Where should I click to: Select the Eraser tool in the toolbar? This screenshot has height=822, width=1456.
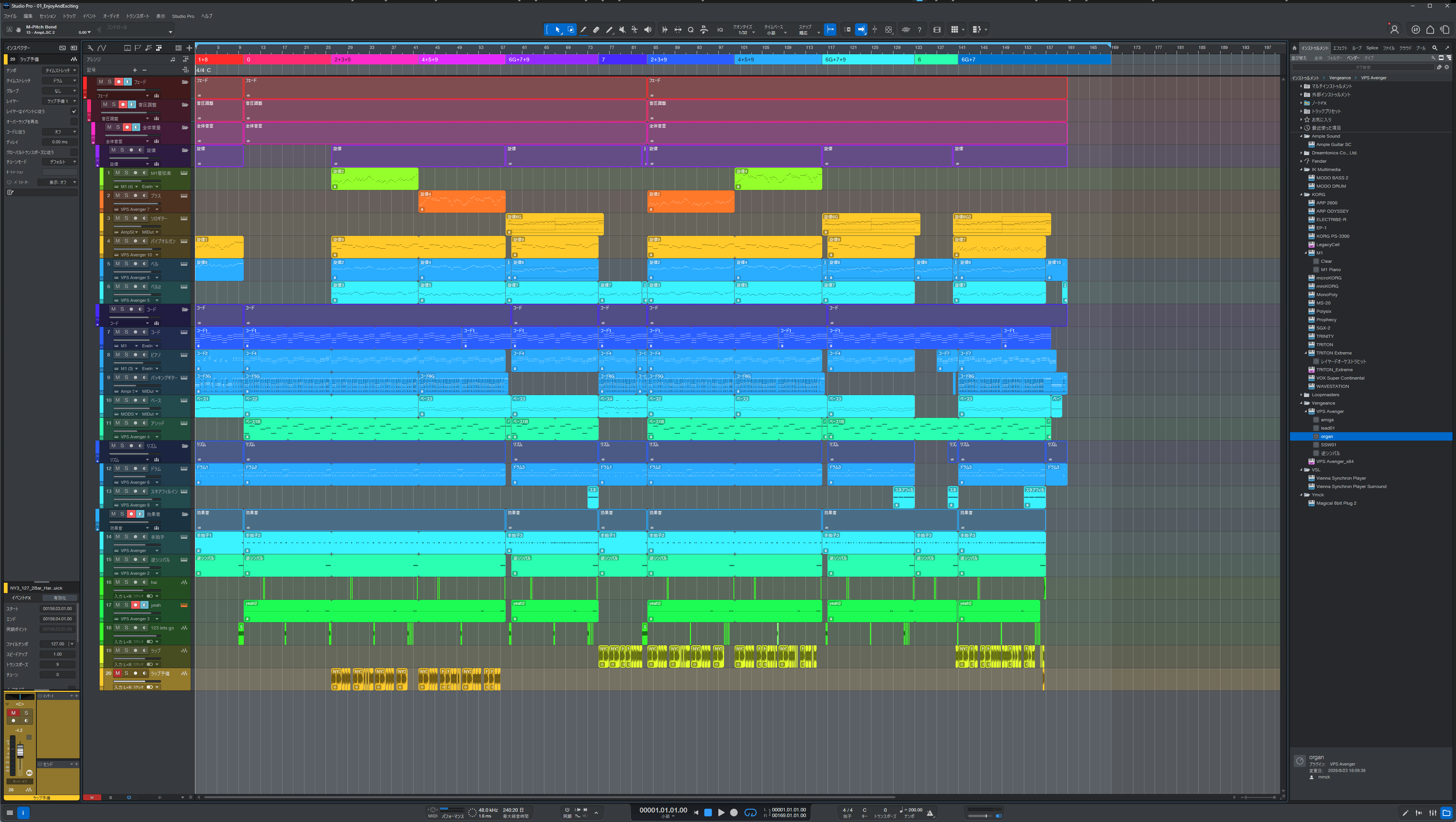pyautogui.click(x=596, y=30)
